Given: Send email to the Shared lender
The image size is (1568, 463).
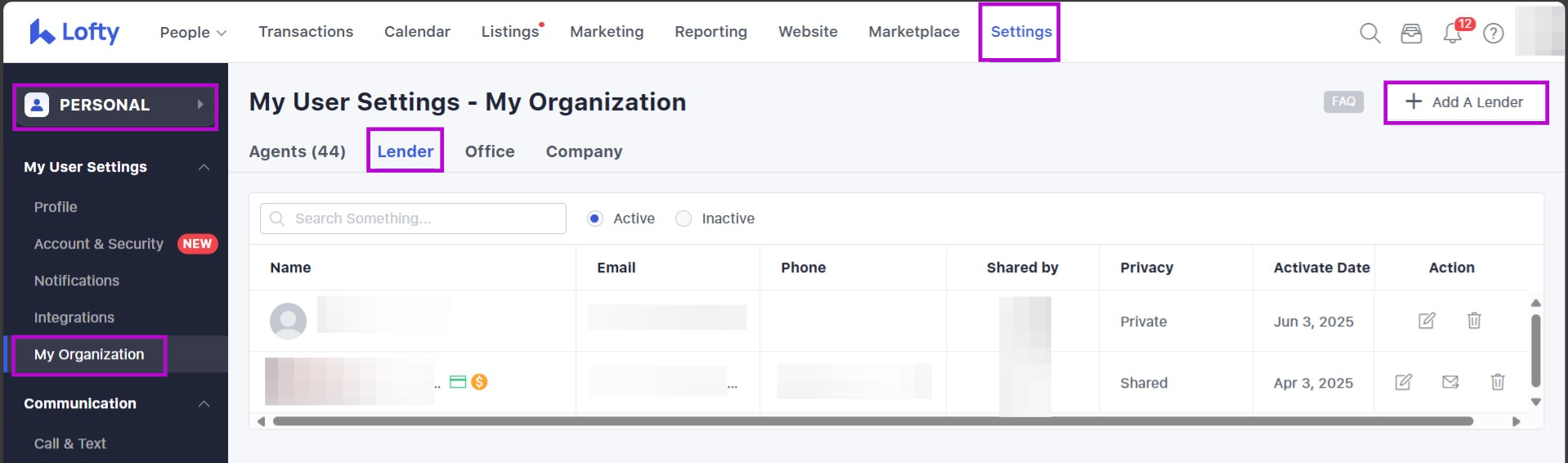Looking at the screenshot, I should pos(1450,382).
